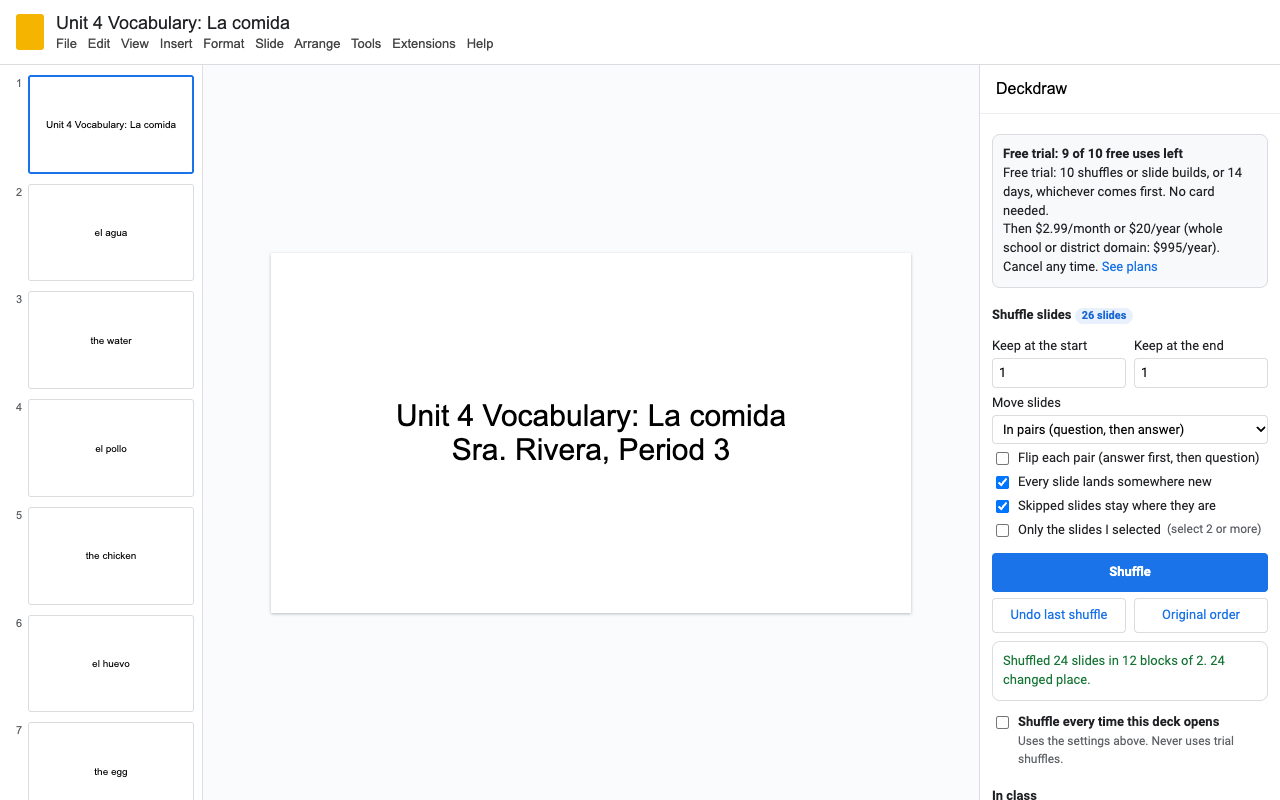Open the Slide menu
The width and height of the screenshot is (1280, 800).
tap(269, 44)
